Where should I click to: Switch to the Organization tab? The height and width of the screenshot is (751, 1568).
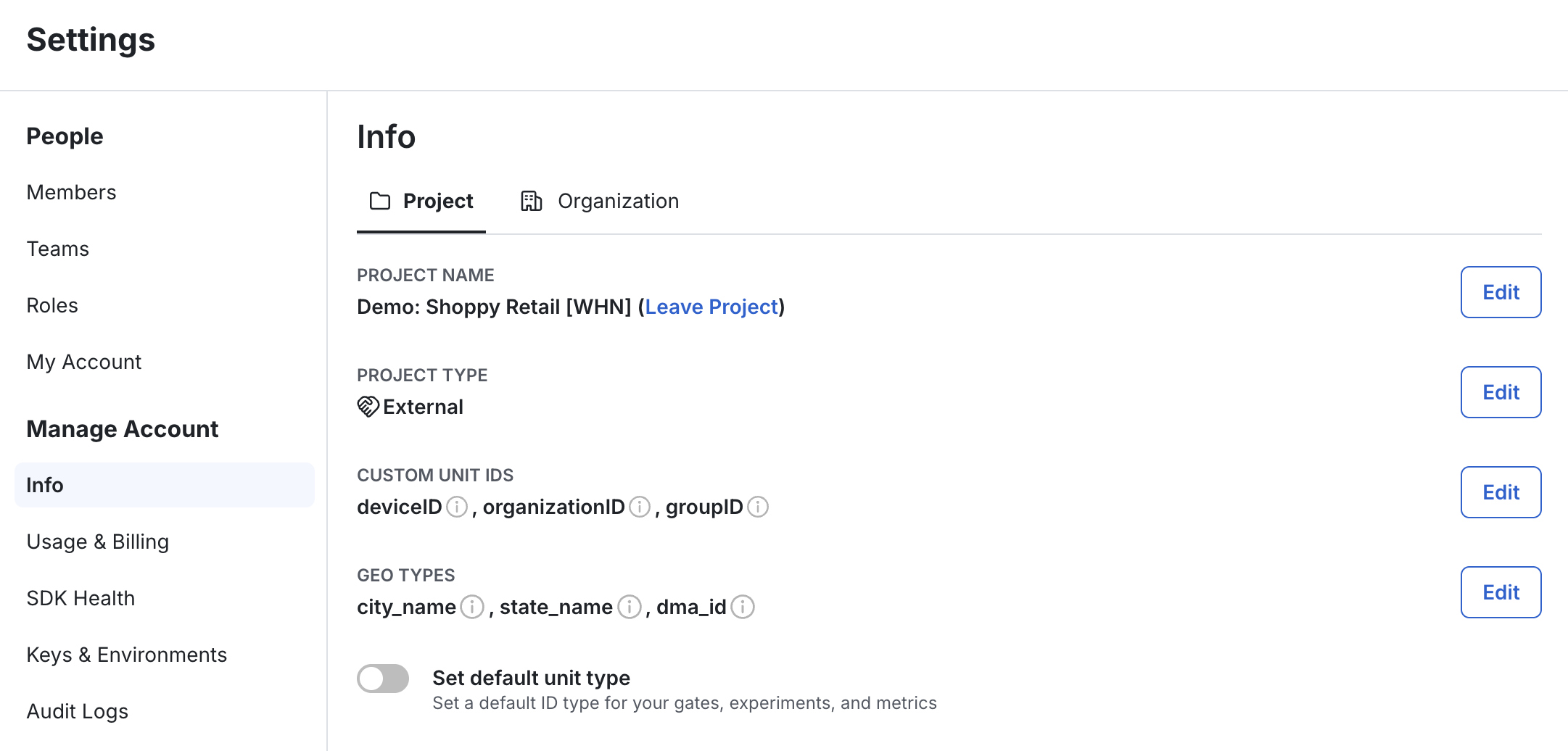pyautogui.click(x=618, y=201)
